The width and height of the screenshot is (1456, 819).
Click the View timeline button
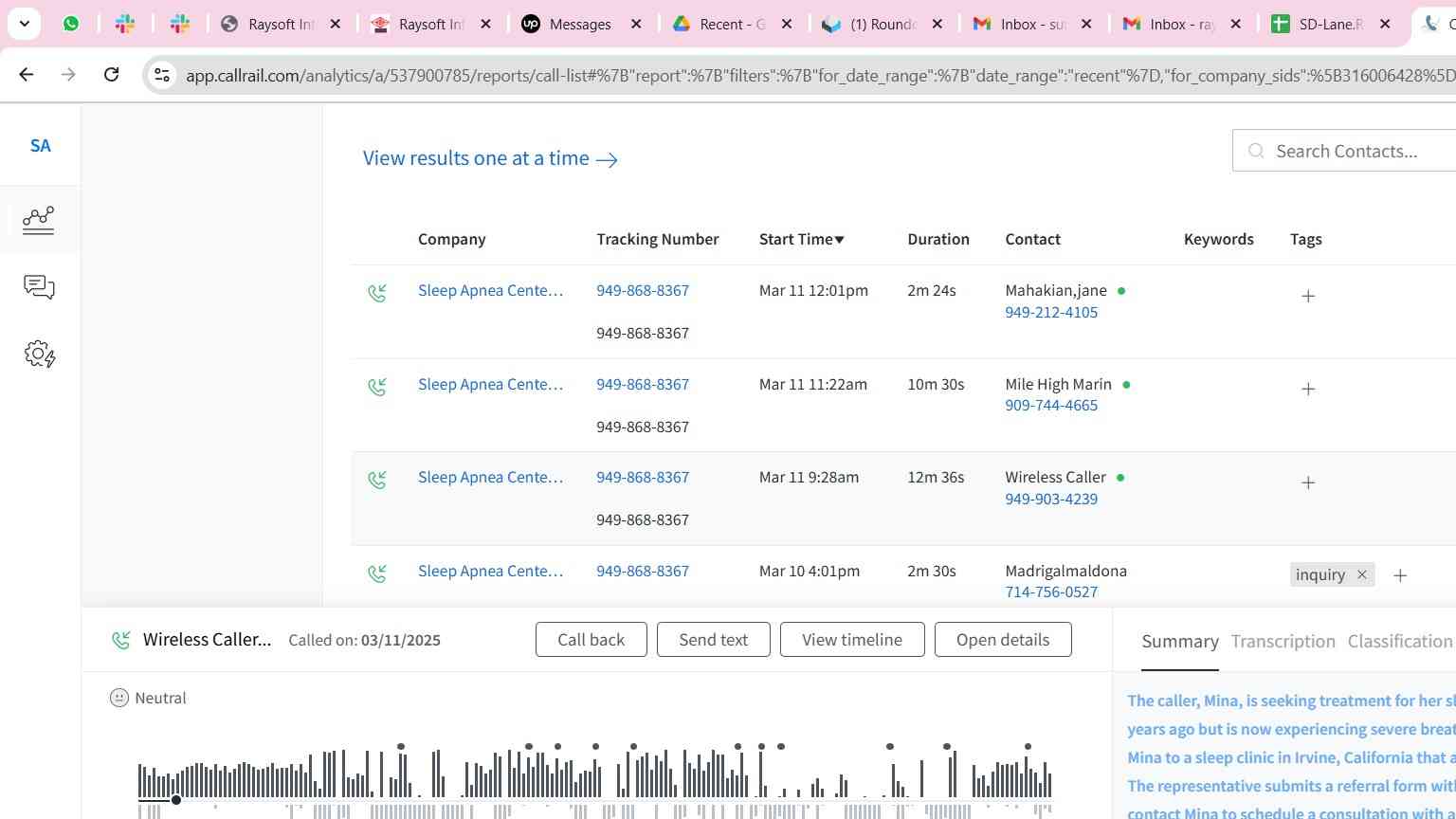(852, 639)
